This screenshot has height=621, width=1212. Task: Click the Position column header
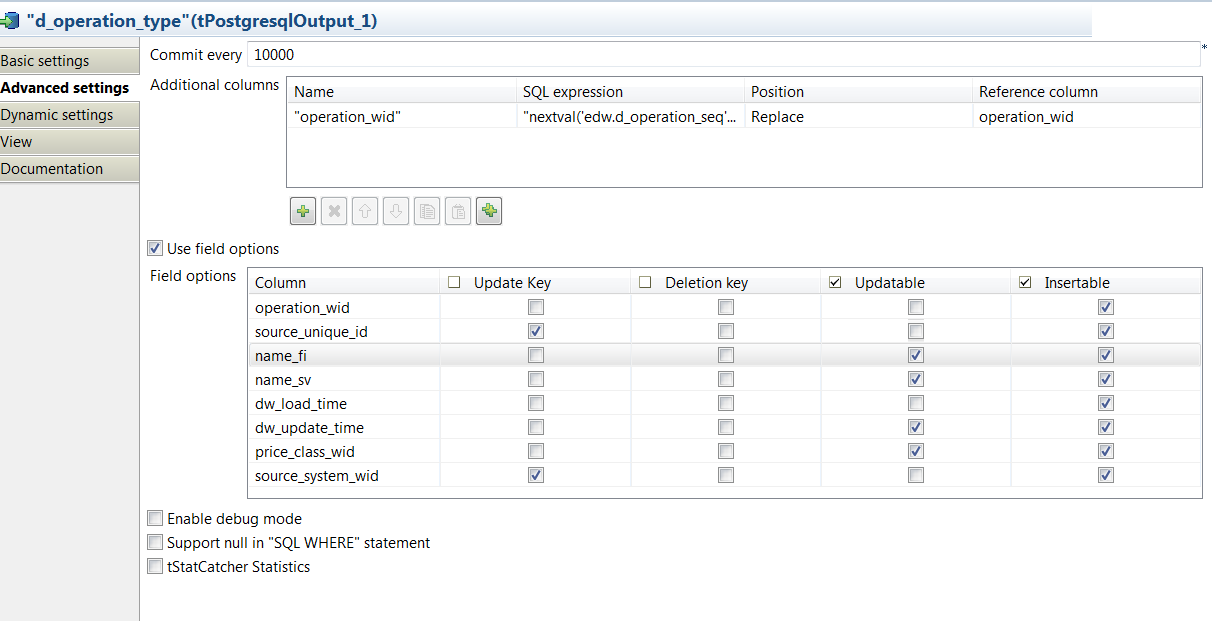point(858,91)
